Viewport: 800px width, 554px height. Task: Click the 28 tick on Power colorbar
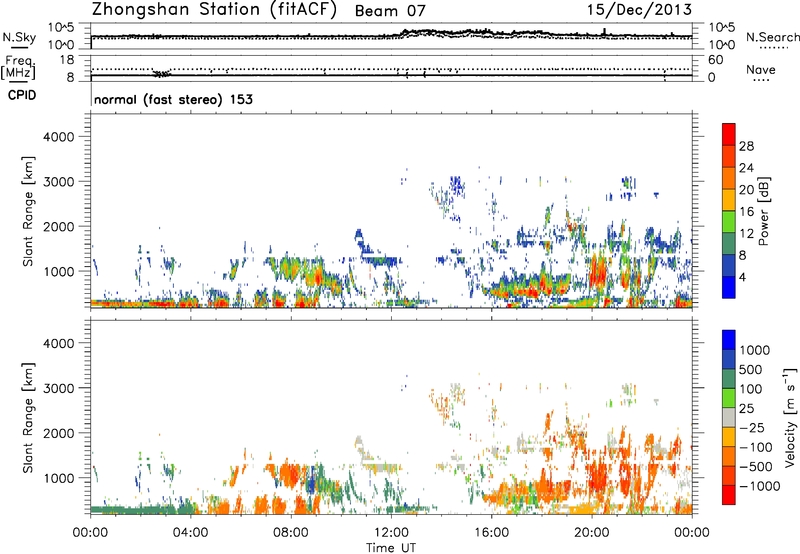[x=746, y=146]
